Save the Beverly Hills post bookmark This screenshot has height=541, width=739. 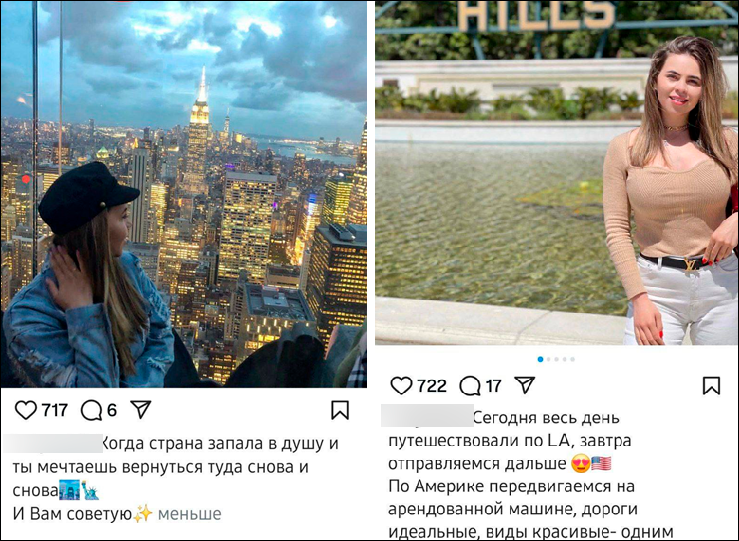point(711,385)
